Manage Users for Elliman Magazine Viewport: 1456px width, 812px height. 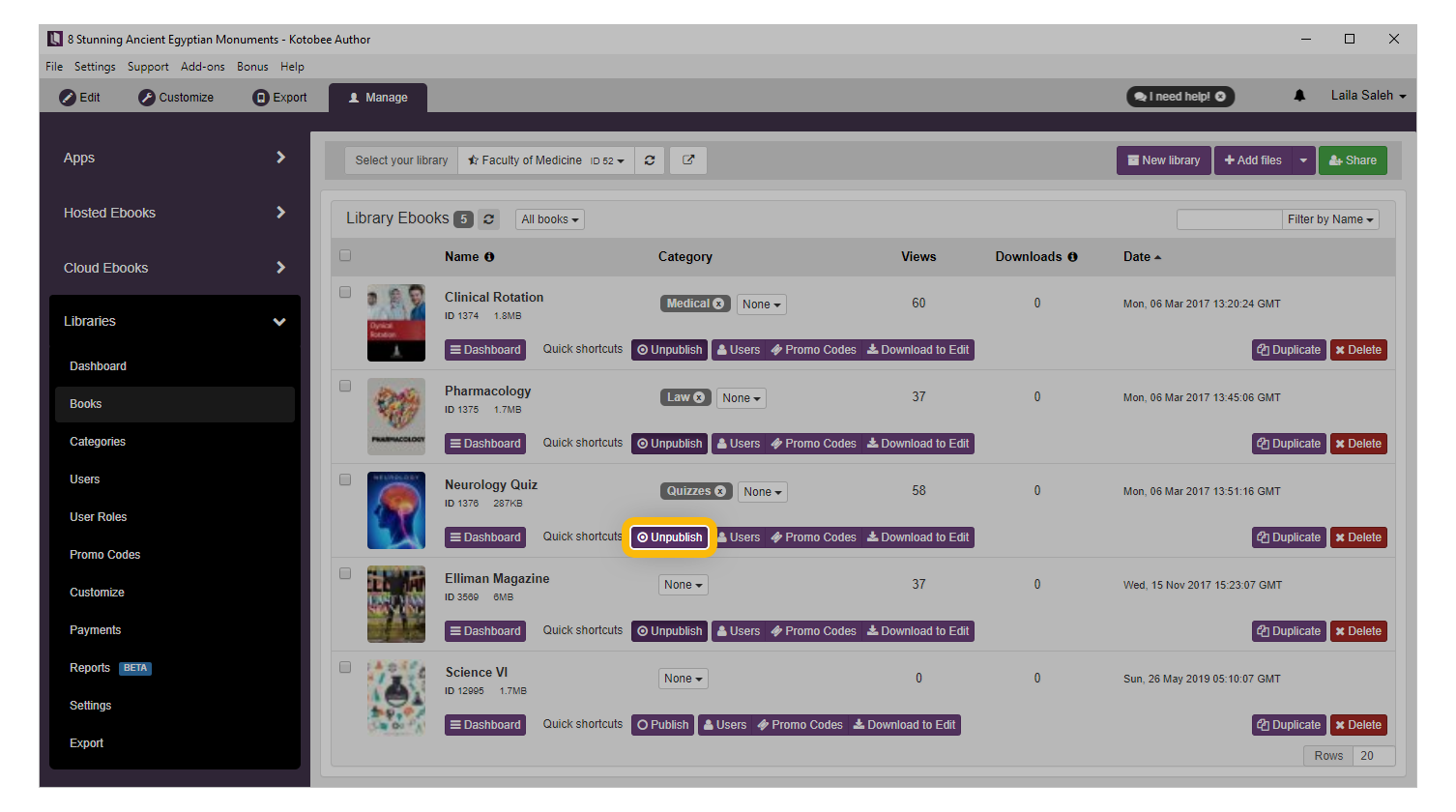pos(739,631)
